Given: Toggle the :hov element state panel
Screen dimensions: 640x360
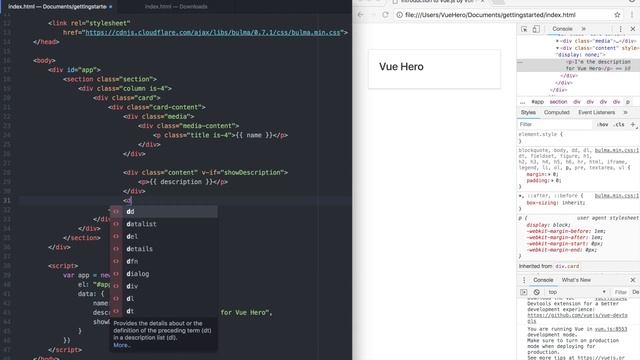Looking at the screenshot, I should (x=602, y=124).
